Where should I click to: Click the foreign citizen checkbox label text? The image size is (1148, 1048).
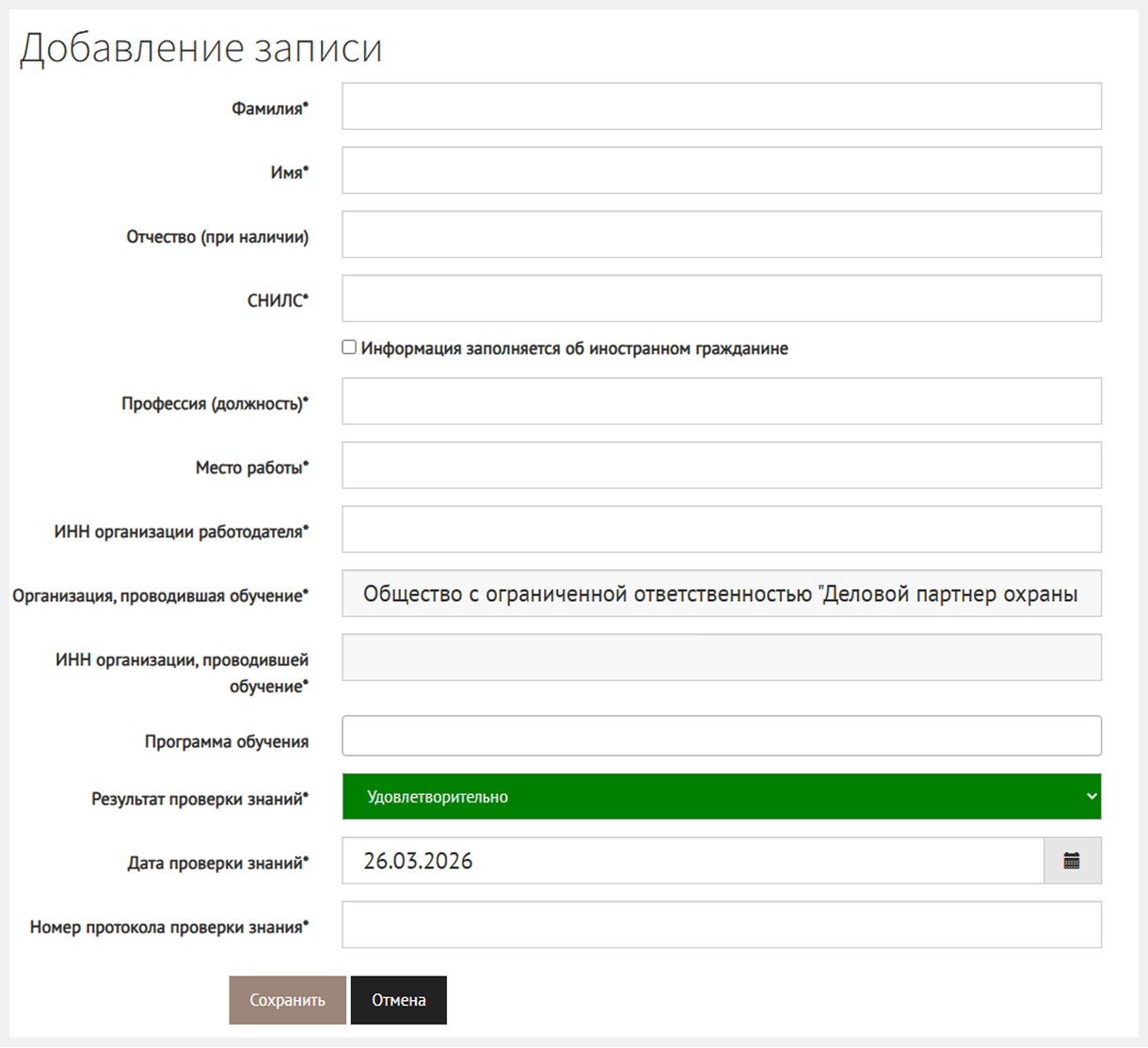click(x=574, y=349)
